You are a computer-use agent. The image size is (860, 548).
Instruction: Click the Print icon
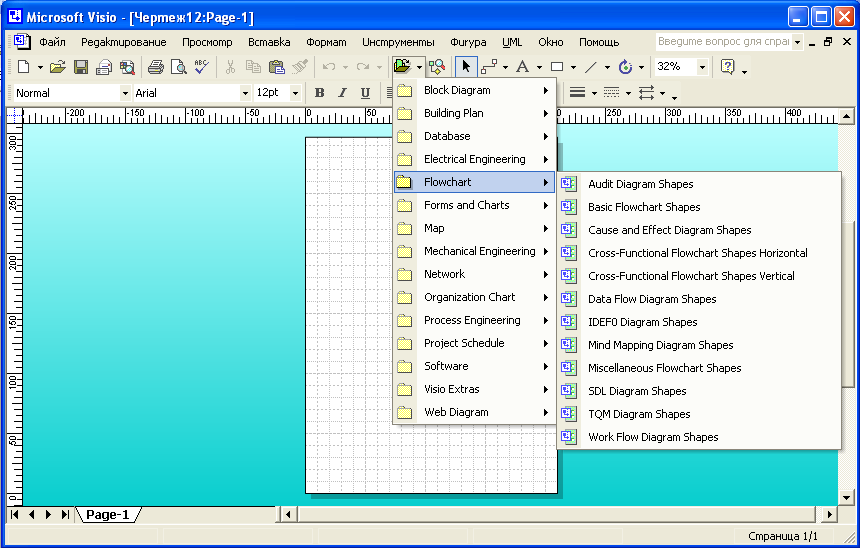click(x=156, y=67)
